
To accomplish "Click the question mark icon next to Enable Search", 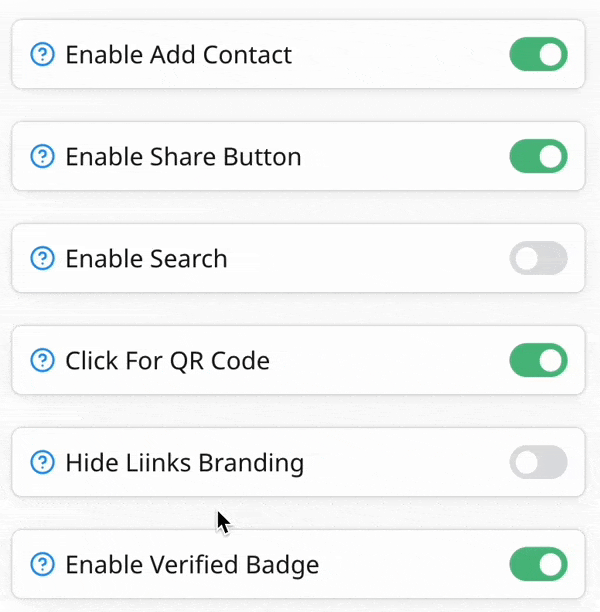I will [x=42, y=259].
